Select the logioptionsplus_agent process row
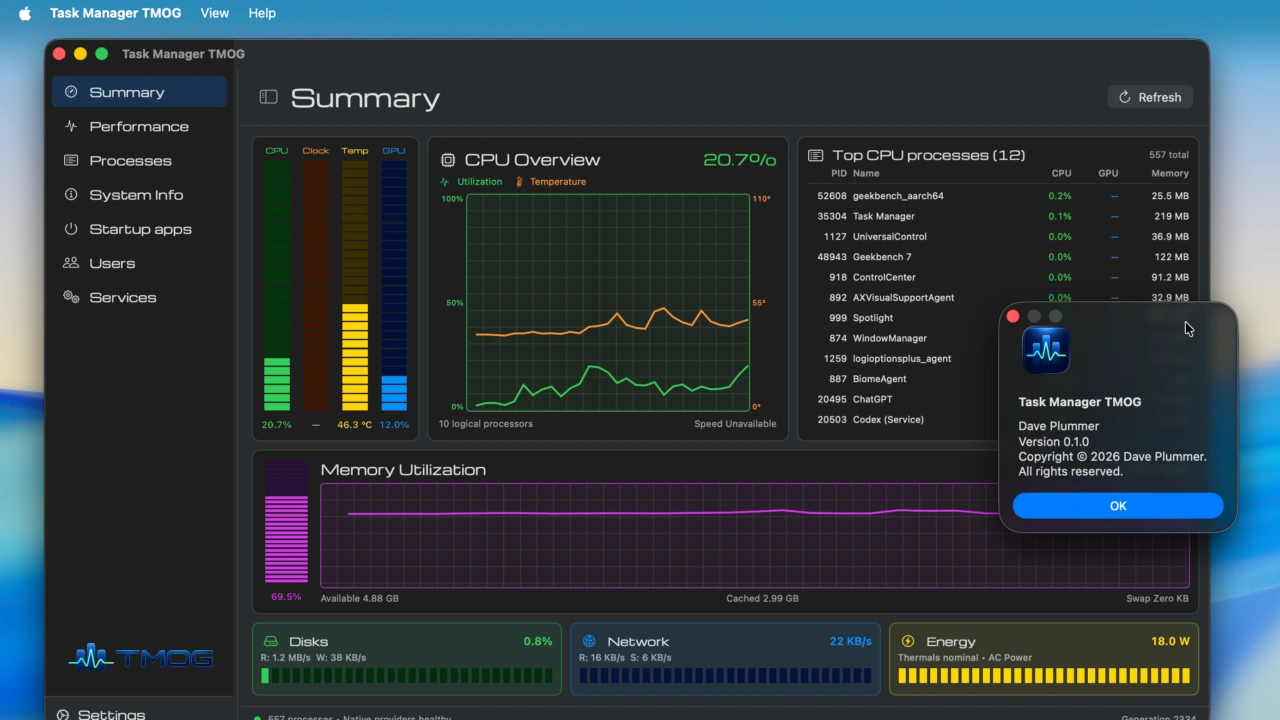 pyautogui.click(x=903, y=358)
